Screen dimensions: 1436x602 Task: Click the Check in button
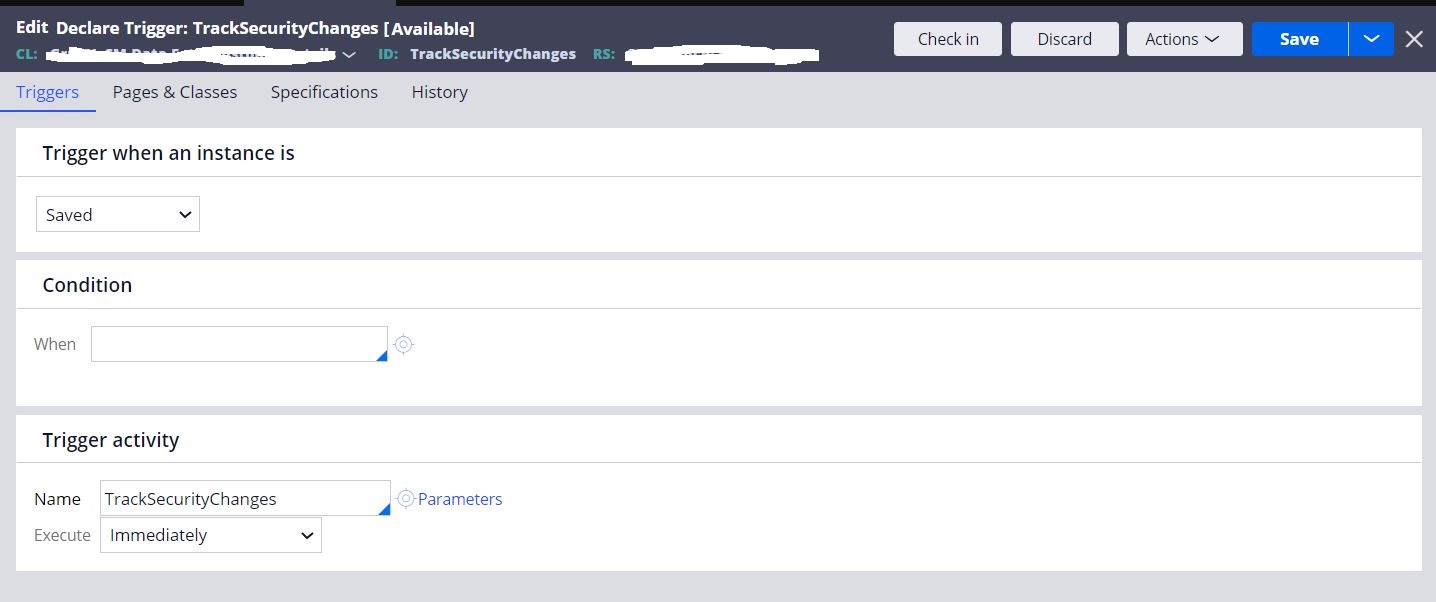(946, 39)
